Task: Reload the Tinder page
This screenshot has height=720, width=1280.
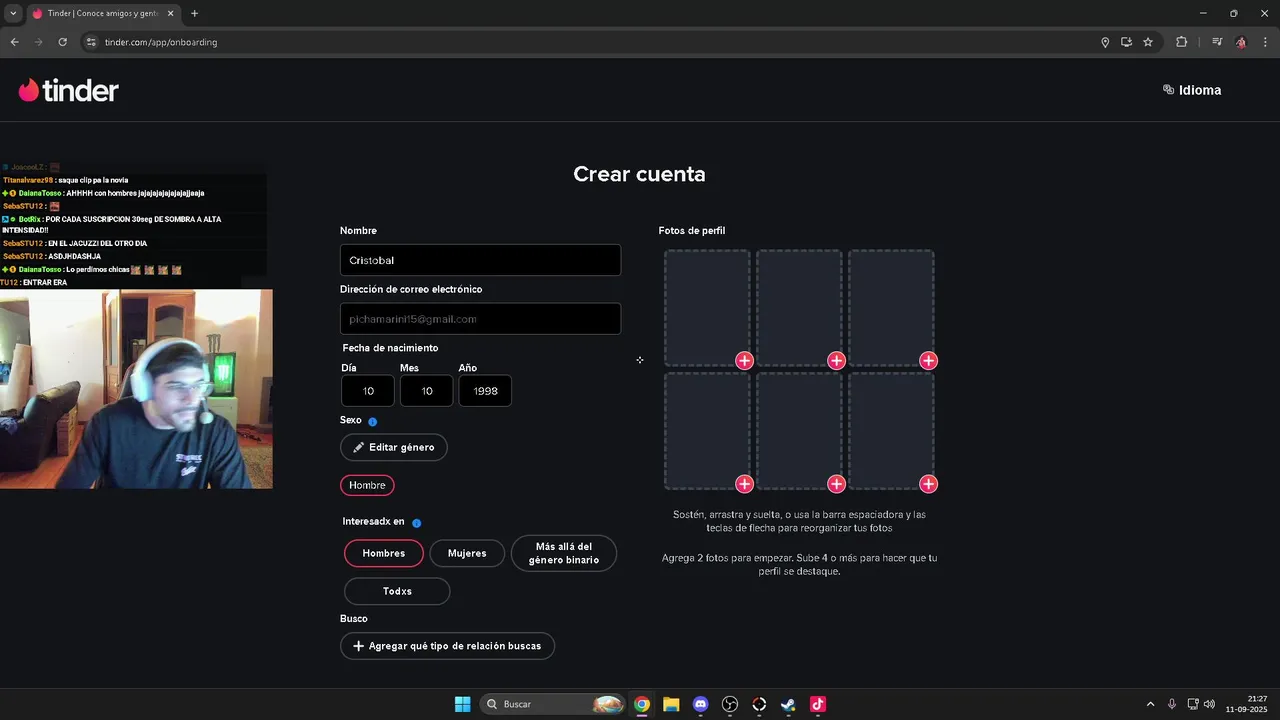Action: [x=62, y=42]
